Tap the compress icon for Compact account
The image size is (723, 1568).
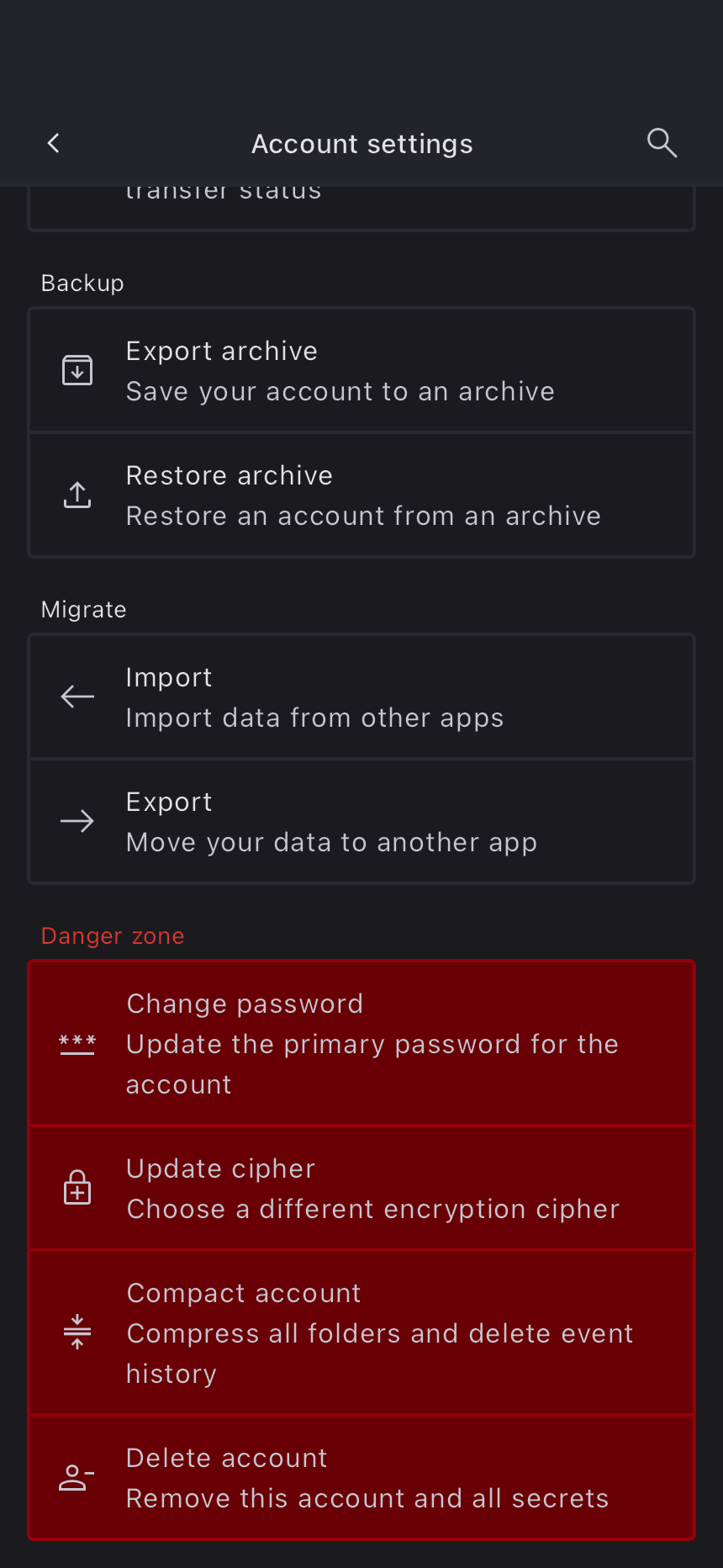tap(77, 1332)
